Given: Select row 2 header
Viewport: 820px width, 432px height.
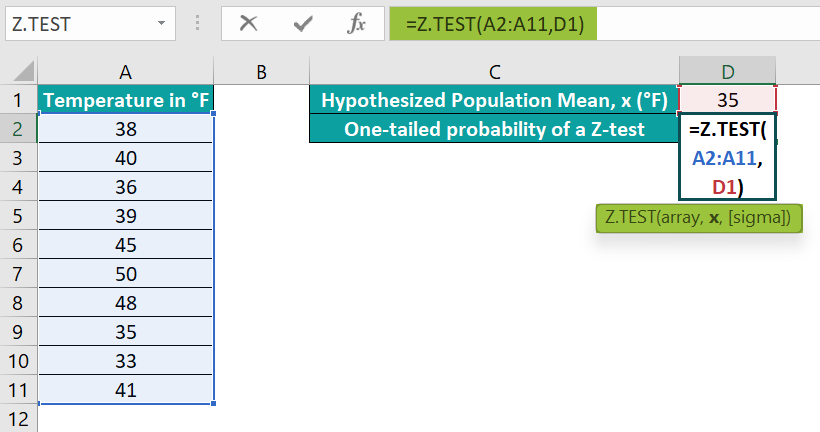Looking at the screenshot, I should pyautogui.click(x=18, y=129).
